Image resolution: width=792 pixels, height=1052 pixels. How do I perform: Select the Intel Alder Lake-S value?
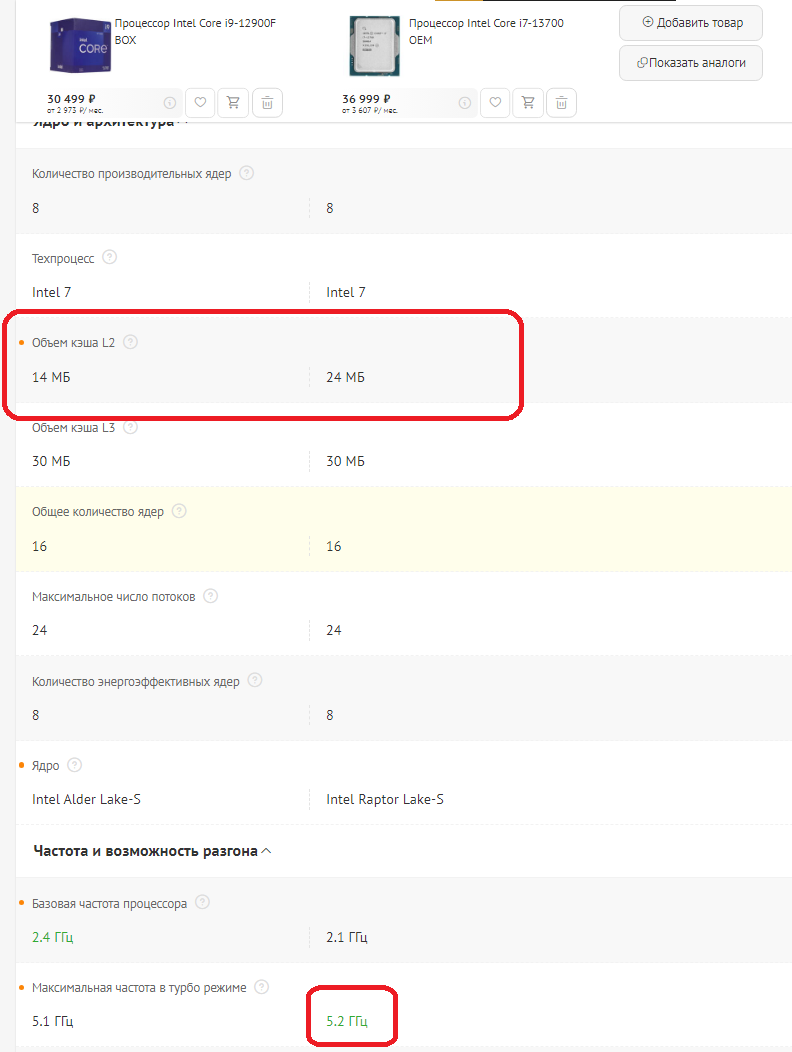click(x=87, y=799)
